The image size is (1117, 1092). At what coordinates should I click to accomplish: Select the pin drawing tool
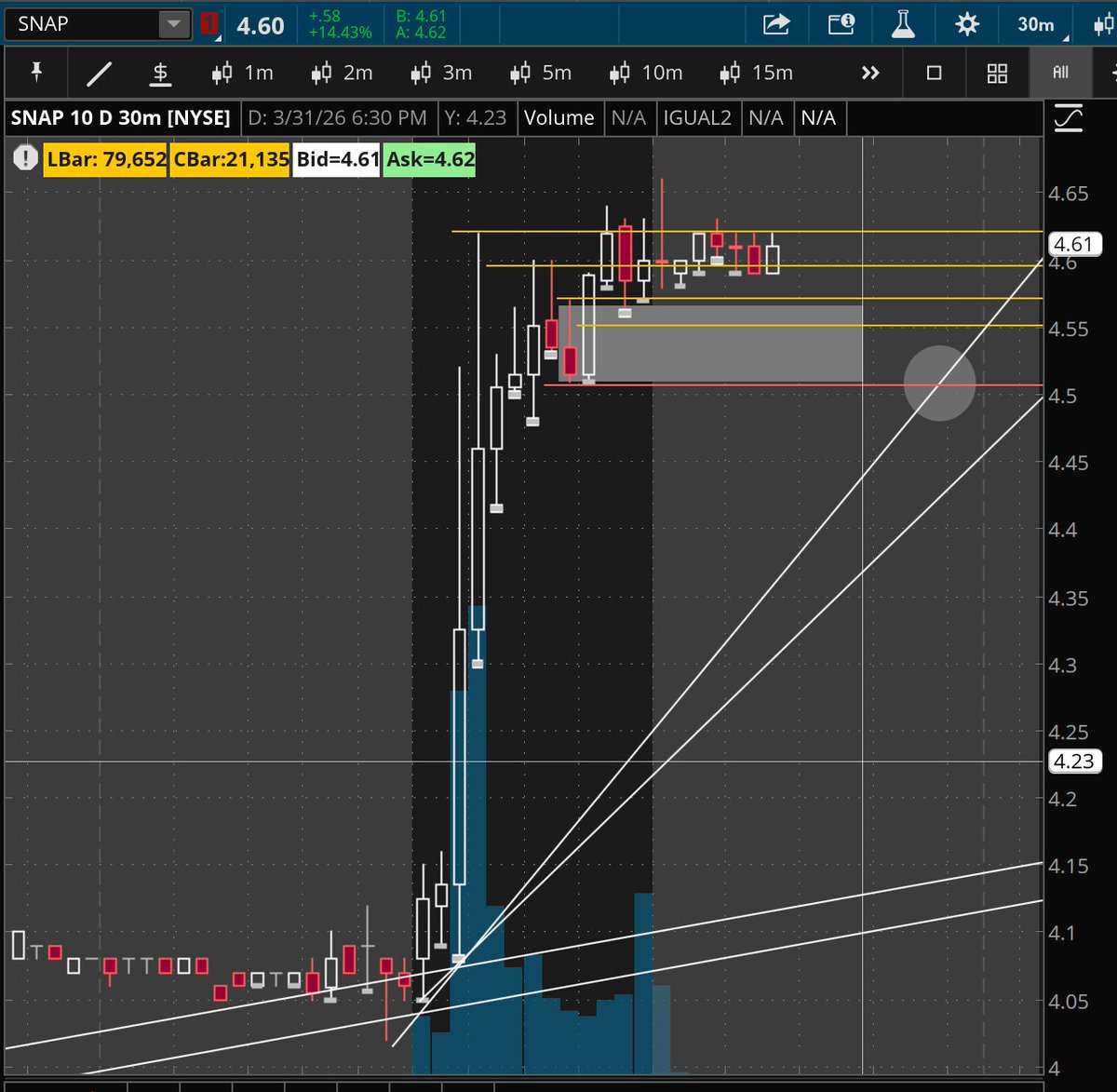(x=37, y=72)
